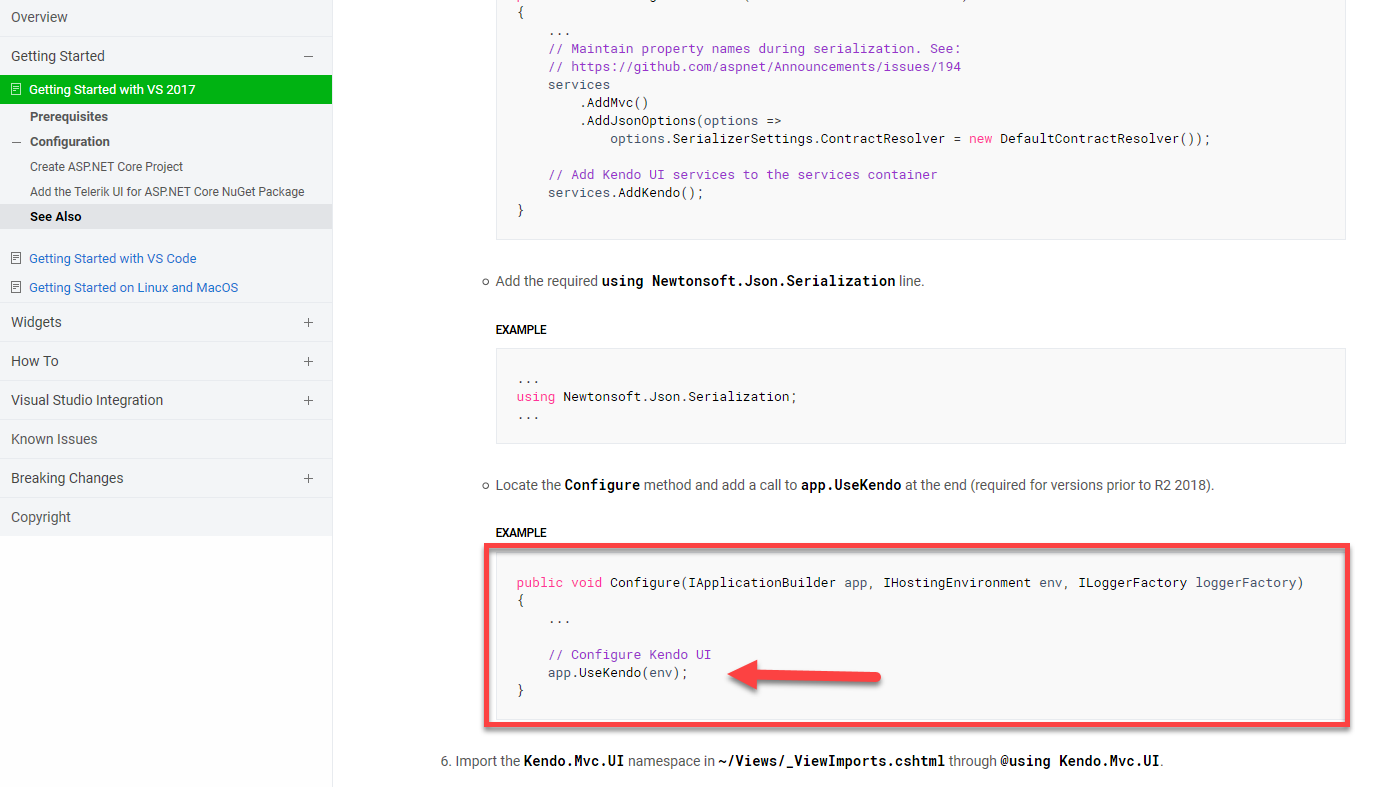
Task: Click the ".AddJsonOptions(options =>" code line
Action: pyautogui.click(x=680, y=121)
